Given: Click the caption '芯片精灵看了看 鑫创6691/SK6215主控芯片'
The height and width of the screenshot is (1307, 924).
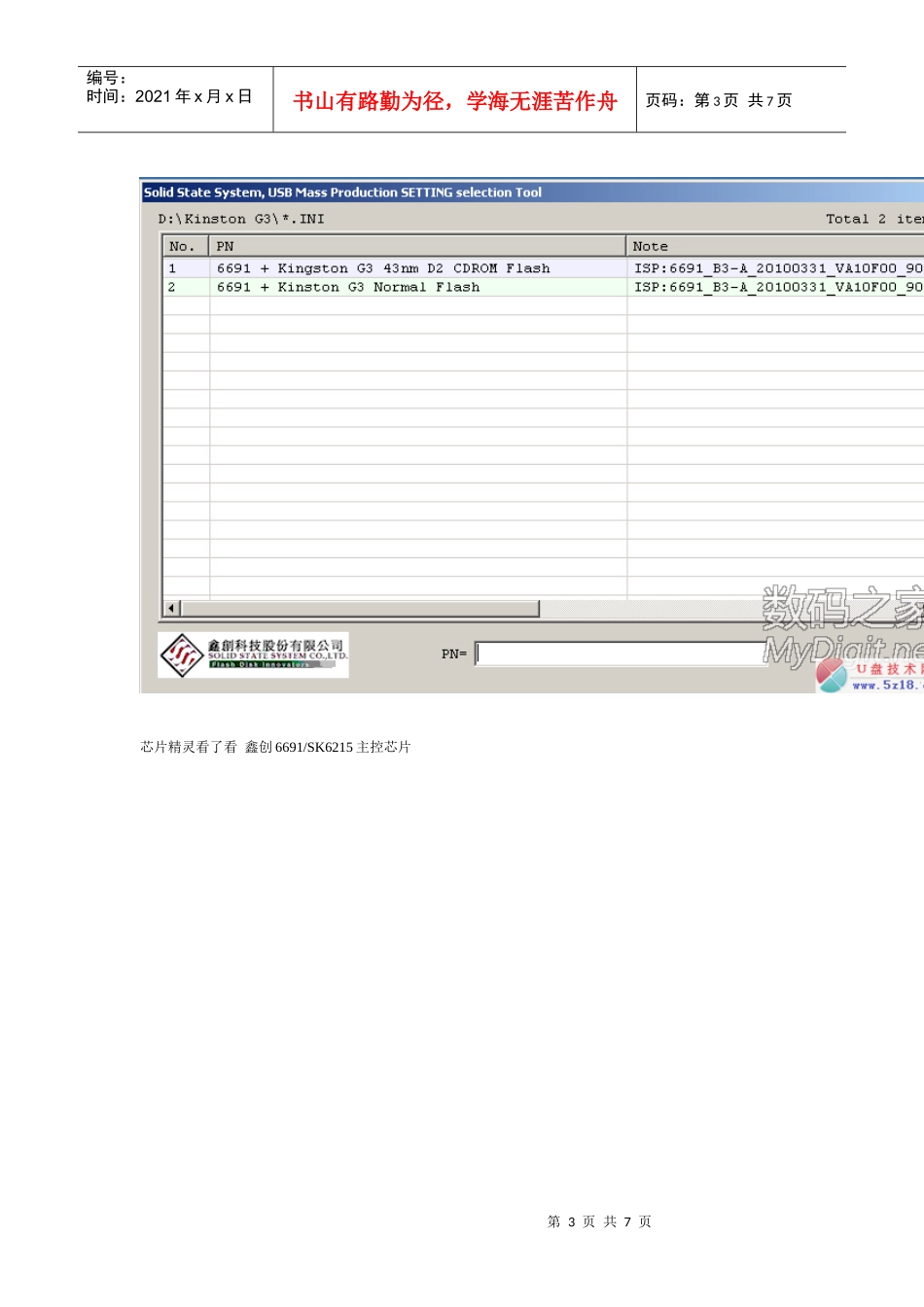Looking at the screenshot, I should point(275,747).
